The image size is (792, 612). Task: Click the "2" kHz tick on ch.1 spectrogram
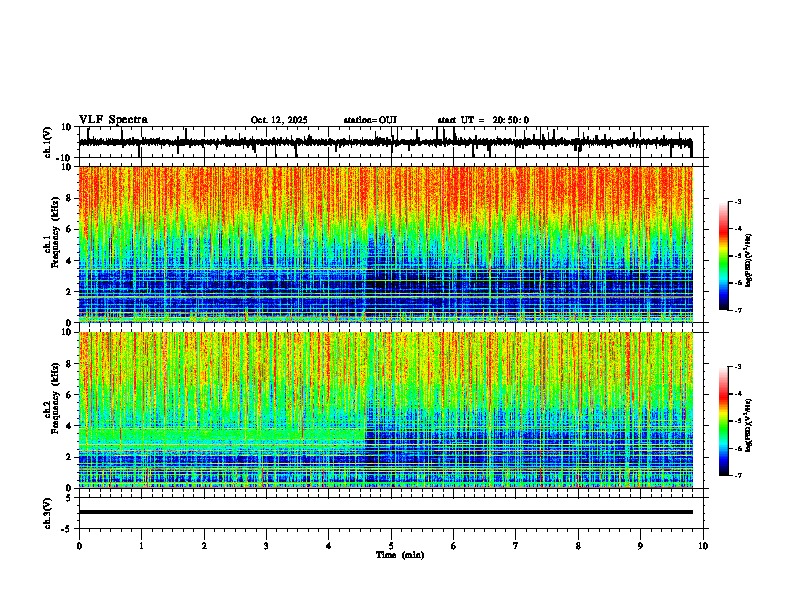(69, 291)
